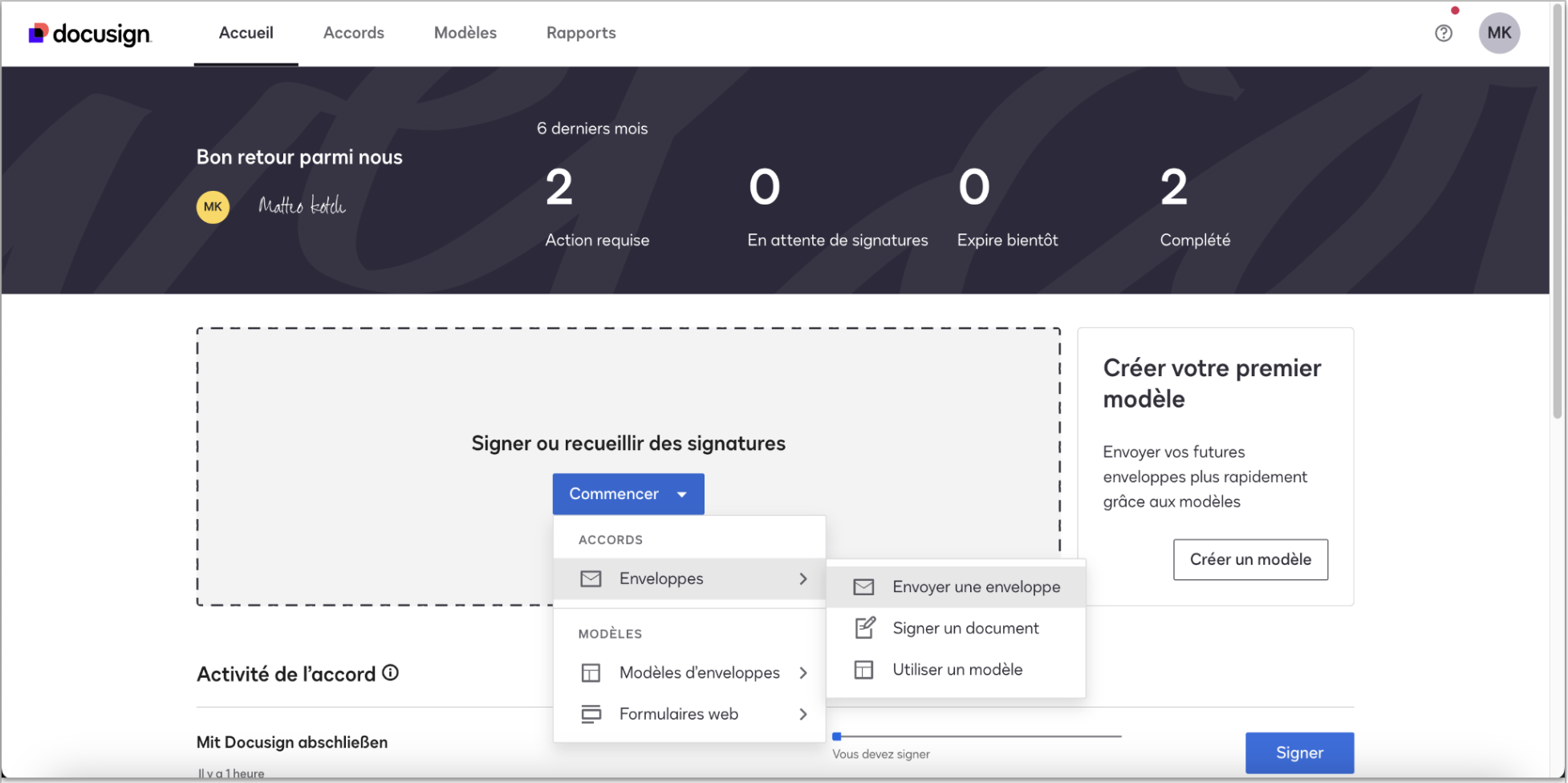This screenshot has height=783, width=1568.
Task: Expand the Modèles d'enveloppes chevron
Action: [x=803, y=673]
